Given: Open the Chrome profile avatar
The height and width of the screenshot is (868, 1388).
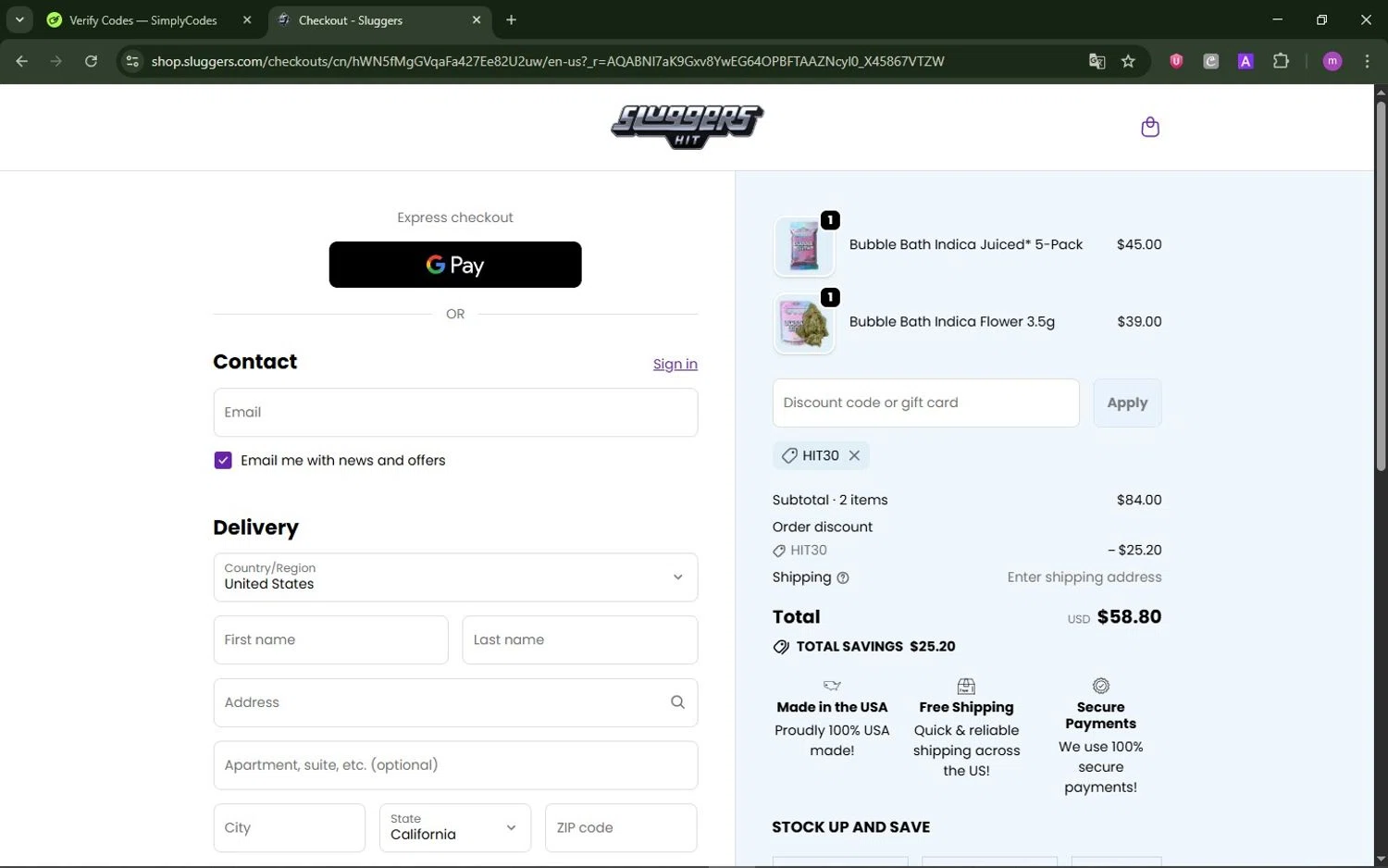Looking at the screenshot, I should (1332, 61).
